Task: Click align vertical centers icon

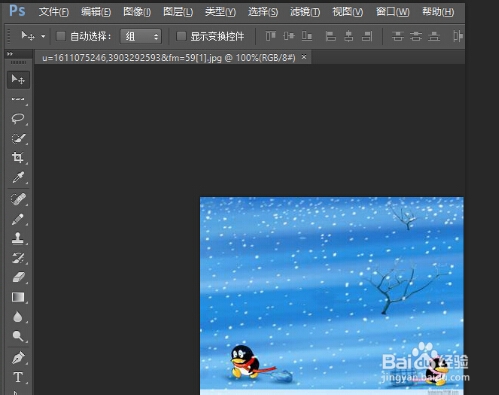Action: [x=289, y=36]
